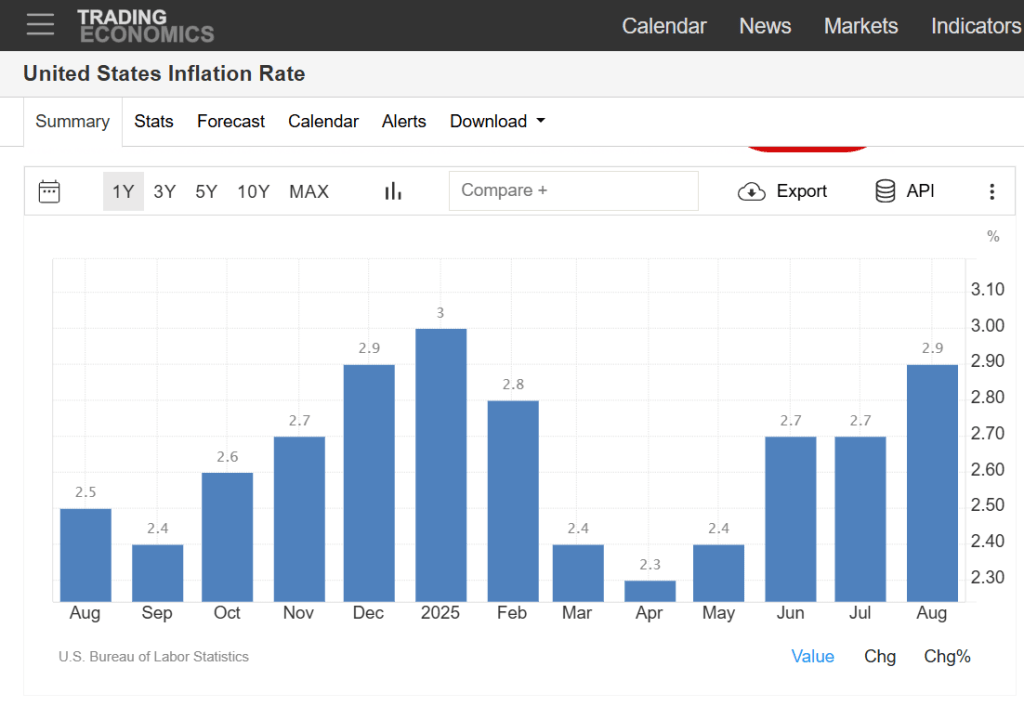
Task: Click the Trading Economics logo
Action: coord(145,26)
